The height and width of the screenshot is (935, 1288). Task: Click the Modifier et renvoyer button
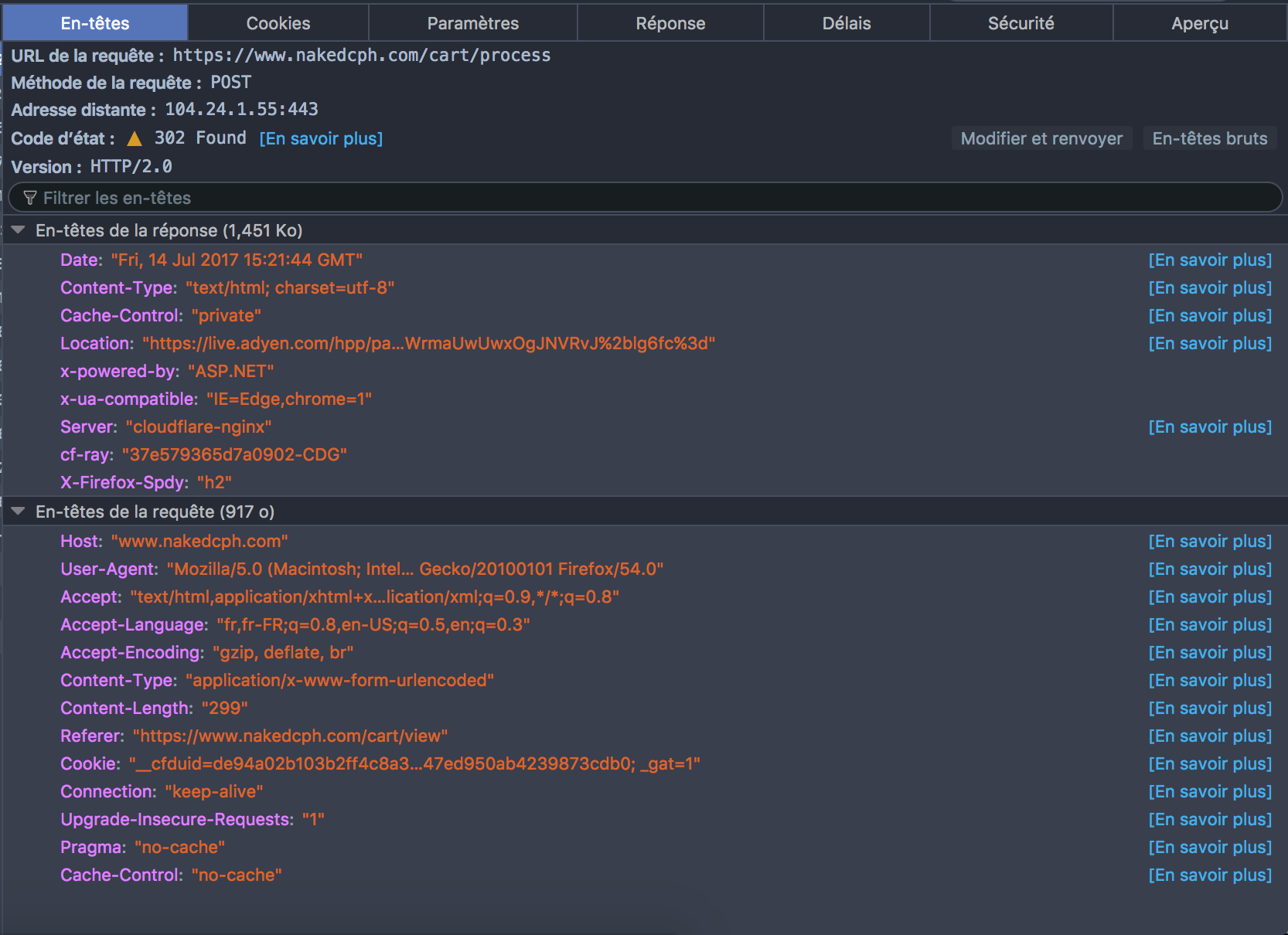(1041, 138)
